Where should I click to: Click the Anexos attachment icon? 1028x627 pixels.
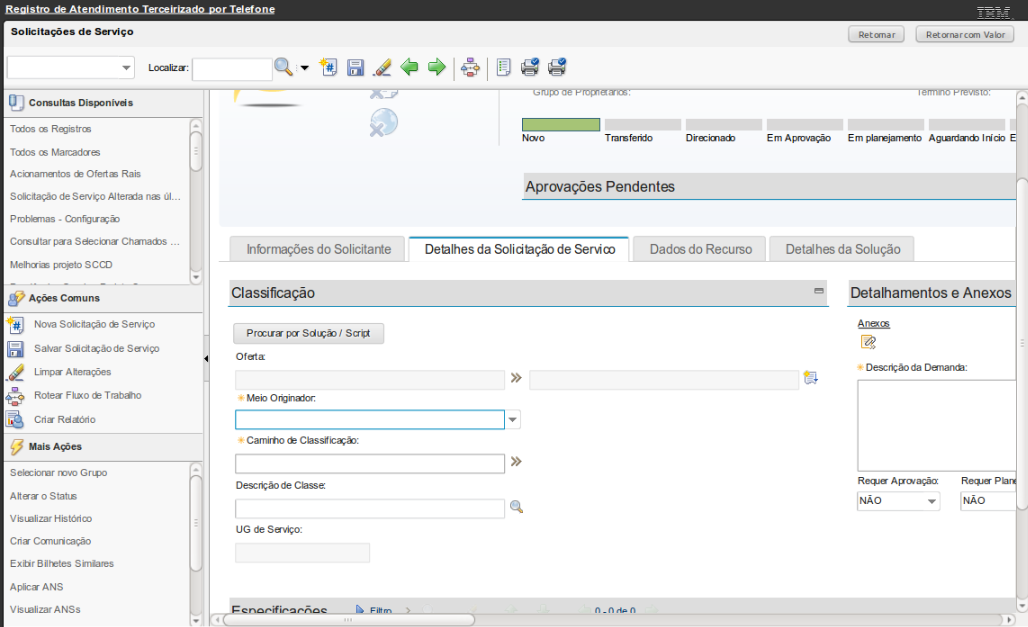tap(869, 342)
